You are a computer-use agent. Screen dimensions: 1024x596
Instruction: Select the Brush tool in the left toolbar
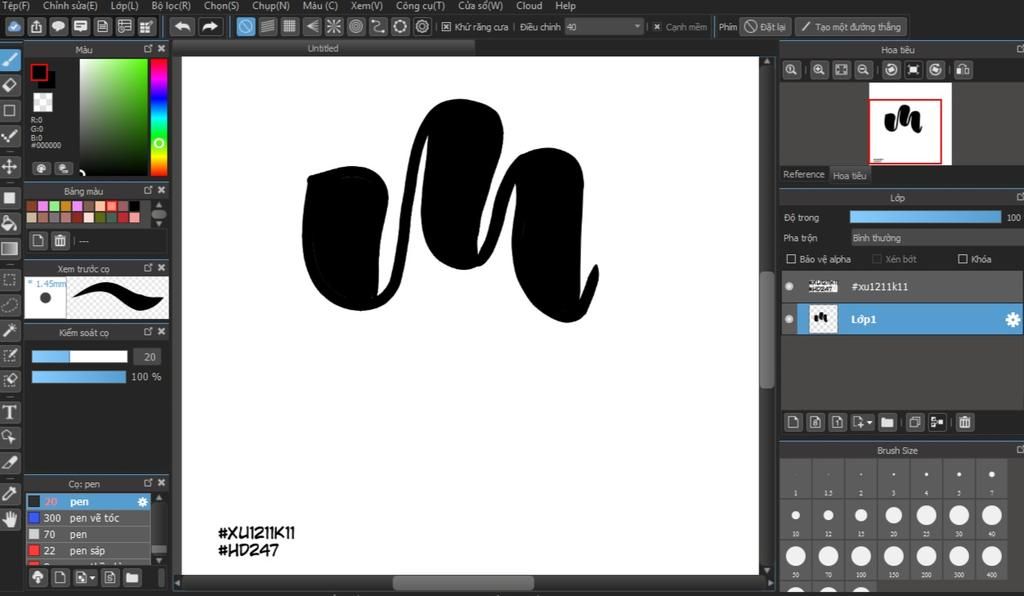pyautogui.click(x=10, y=60)
